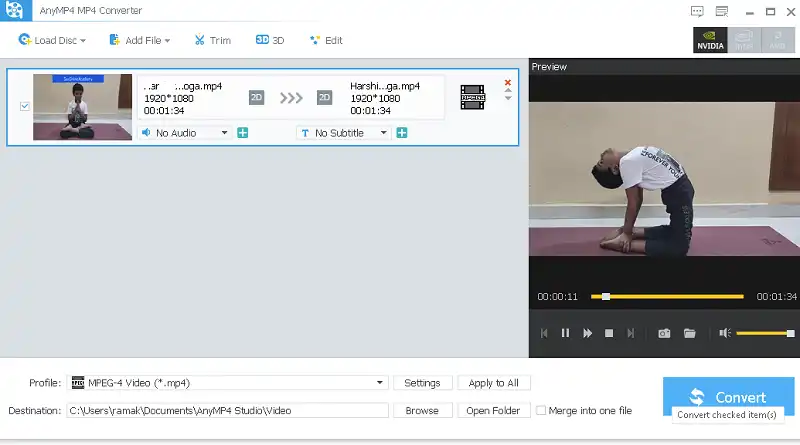Click the fast forward playback icon
Screen dimensions: 800x445
587,333
